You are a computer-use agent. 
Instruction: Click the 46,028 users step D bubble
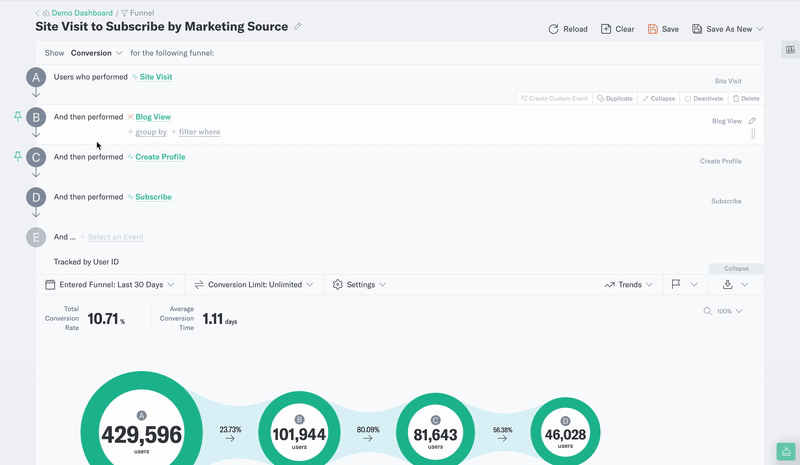click(x=565, y=433)
